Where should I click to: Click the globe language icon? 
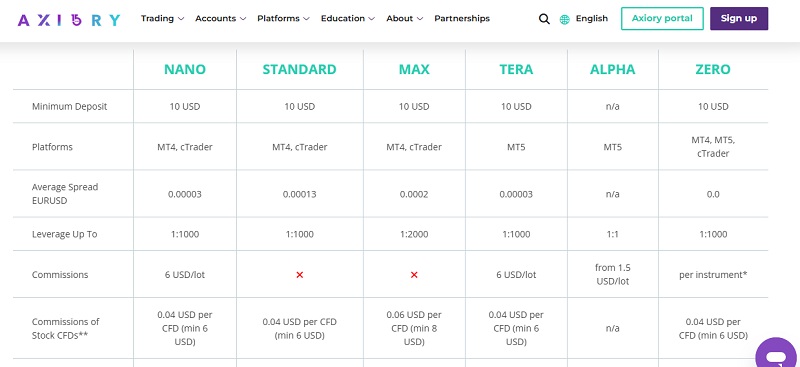click(x=565, y=19)
